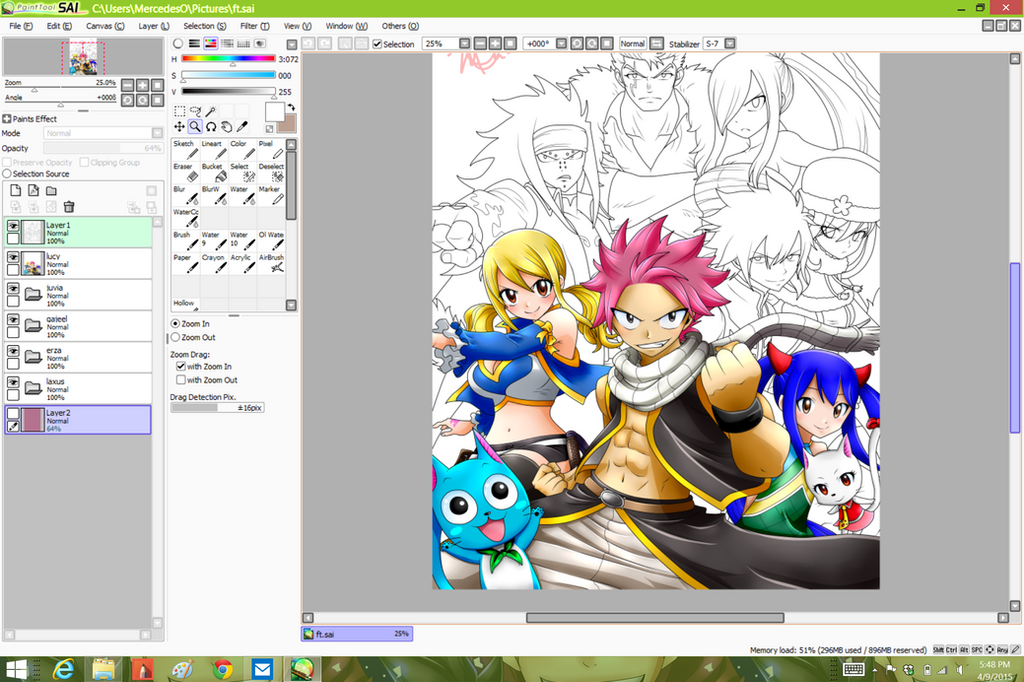Create a new normal layer
Viewport: 1024px width, 682px height.
(x=16, y=191)
